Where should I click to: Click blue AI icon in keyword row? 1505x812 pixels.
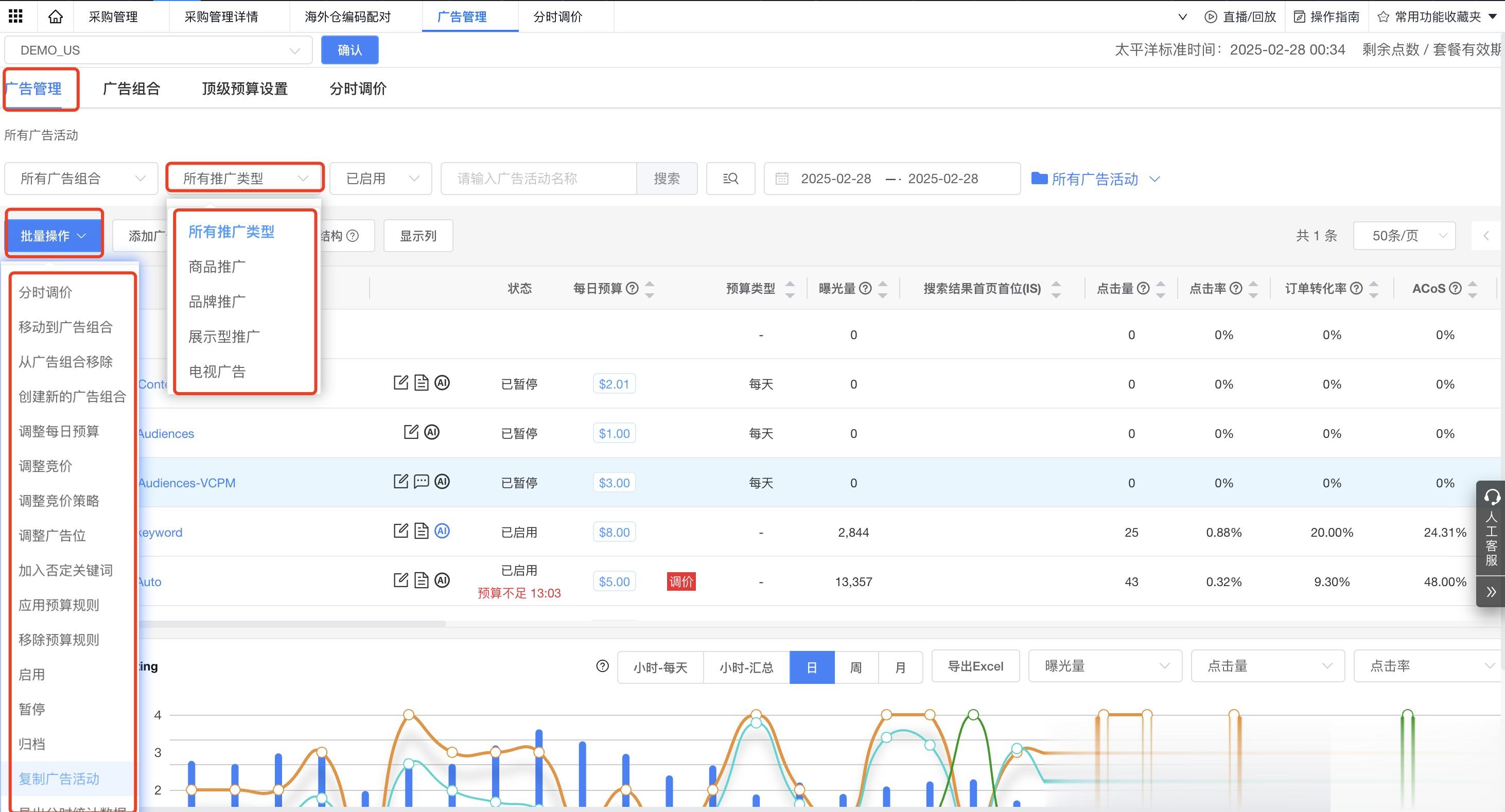tap(442, 531)
